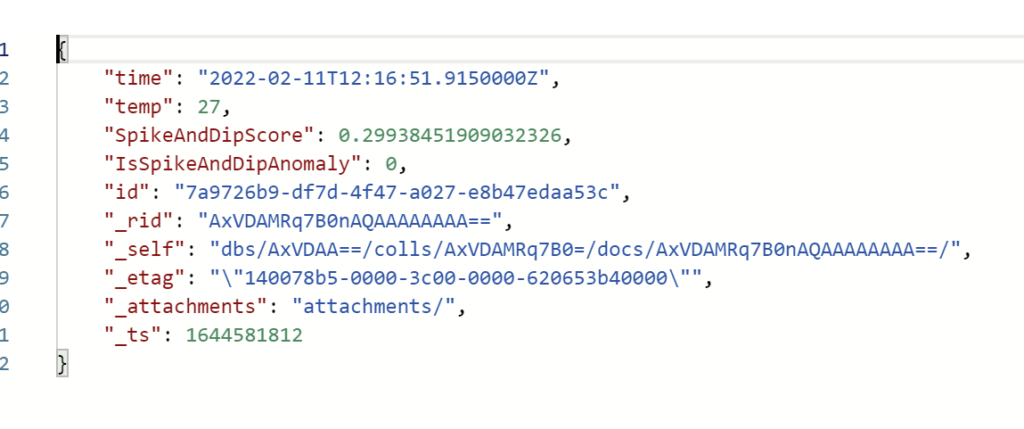The width and height of the screenshot is (1024, 429).
Task: Click the _ts value 1644581812
Action: click(x=244, y=336)
